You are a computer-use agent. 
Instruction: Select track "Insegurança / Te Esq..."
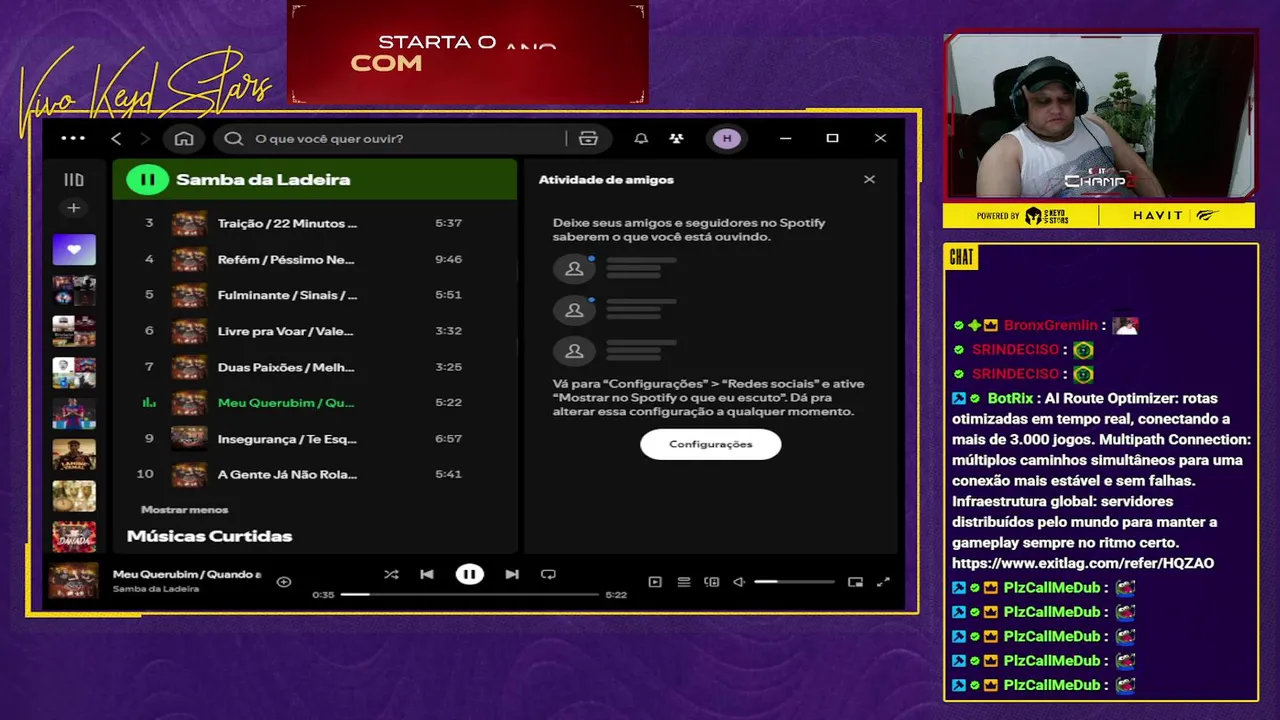click(x=315, y=439)
